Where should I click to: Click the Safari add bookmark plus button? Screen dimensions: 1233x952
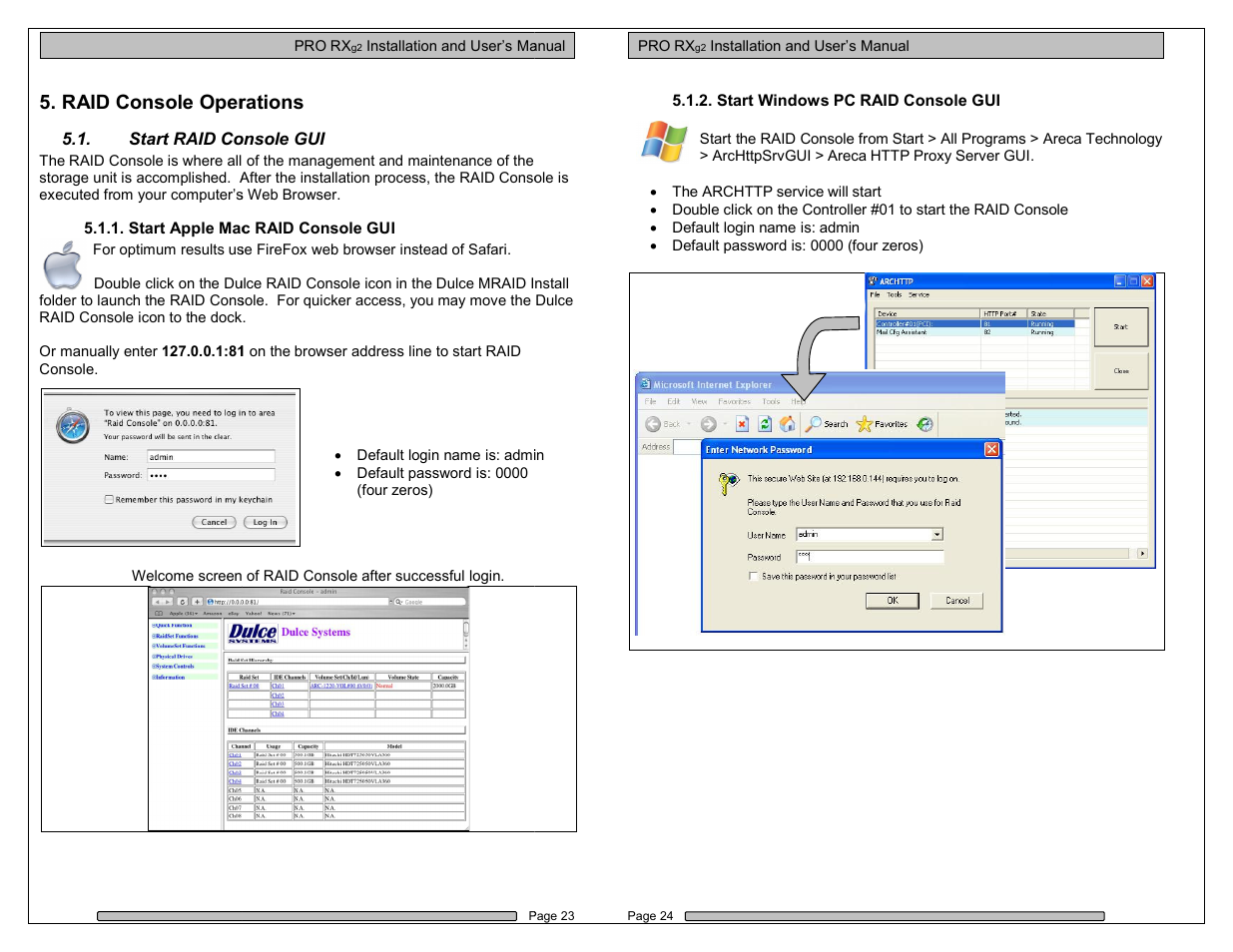(197, 602)
